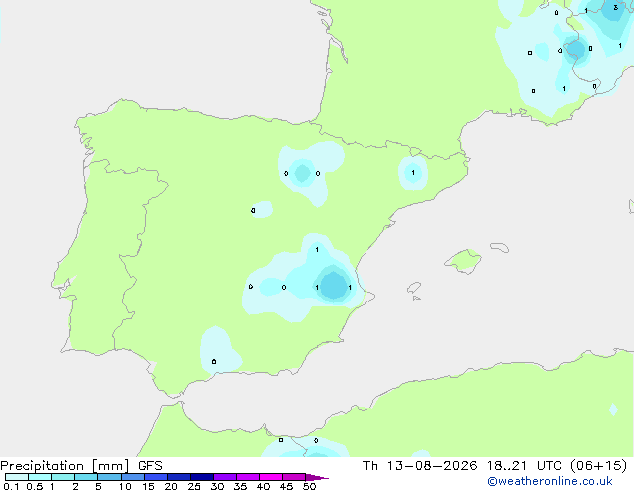The image size is (634, 490).
Task: Click the 25–30 mm navy legend swatch
Action: [x=202, y=477]
